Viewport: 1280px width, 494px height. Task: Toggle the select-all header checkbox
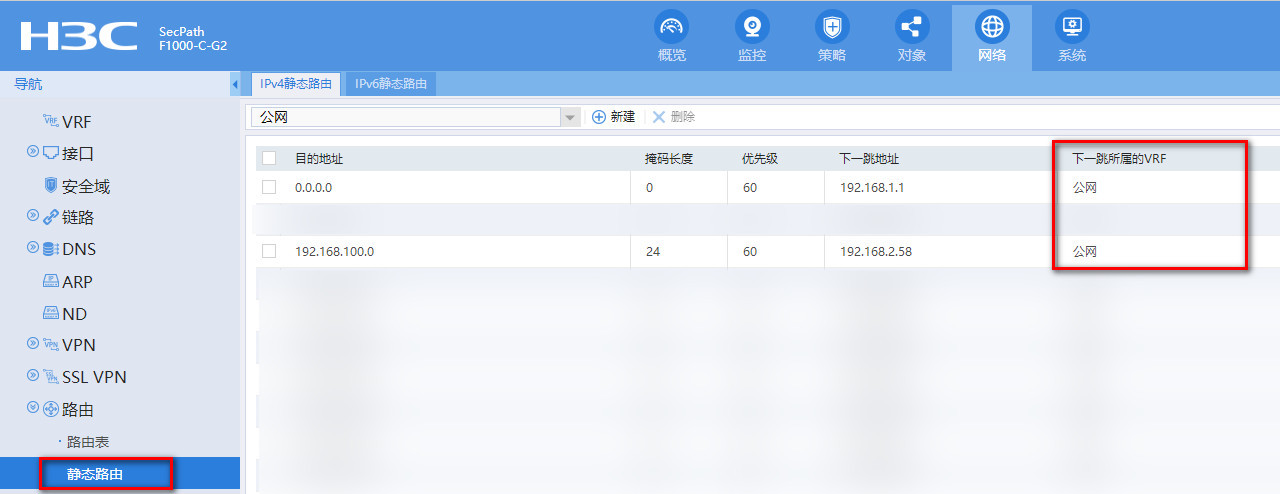tap(268, 158)
